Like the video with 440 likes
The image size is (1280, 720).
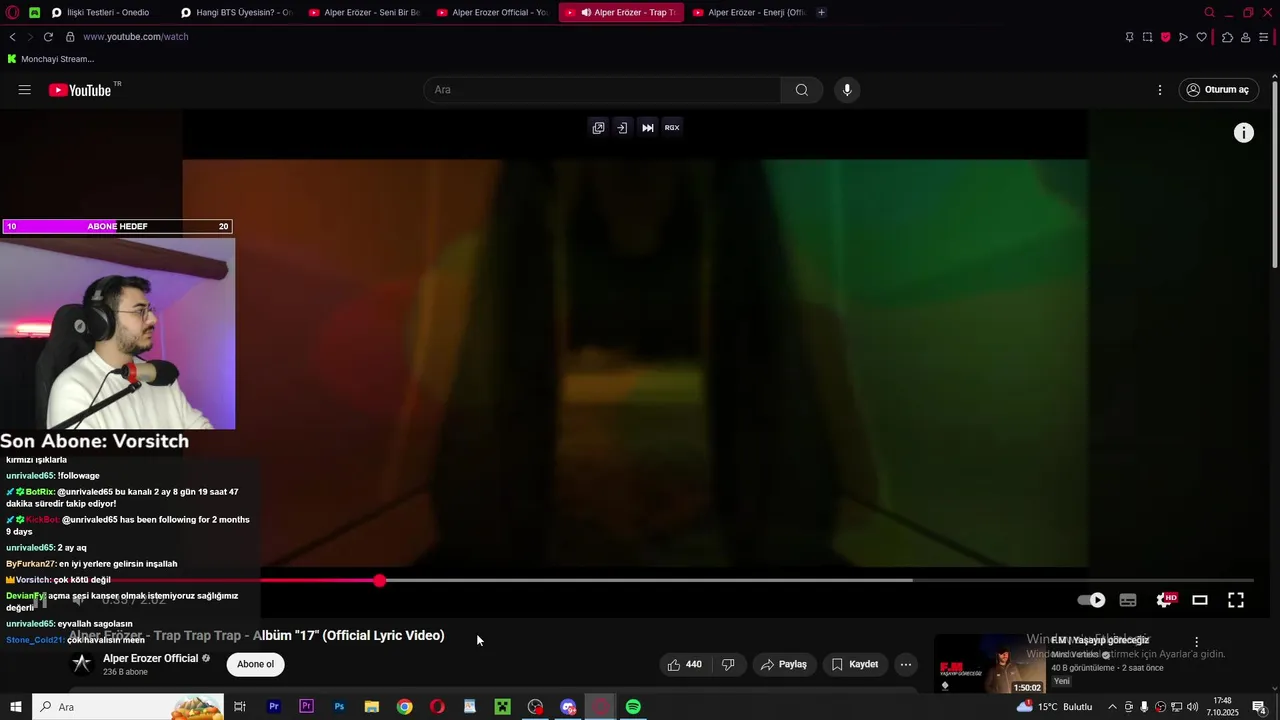684,664
